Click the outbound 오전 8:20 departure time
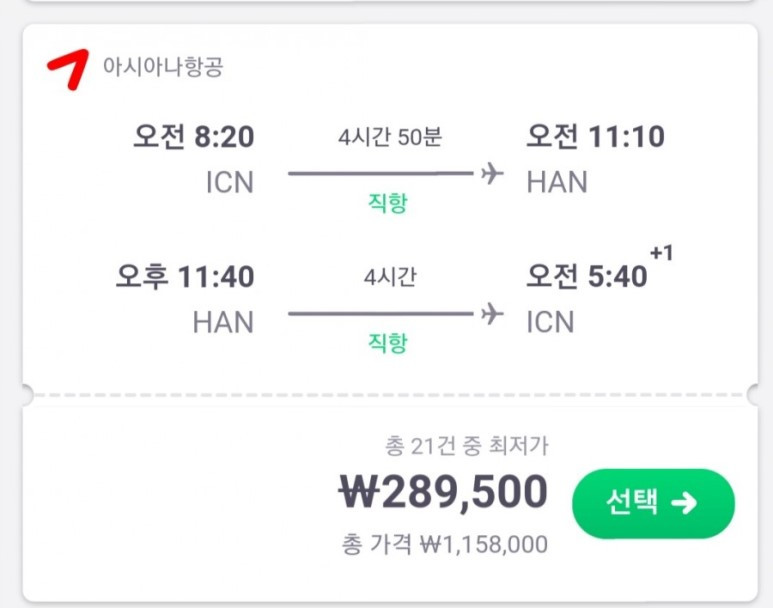Image resolution: width=773 pixels, height=608 pixels. click(x=193, y=137)
